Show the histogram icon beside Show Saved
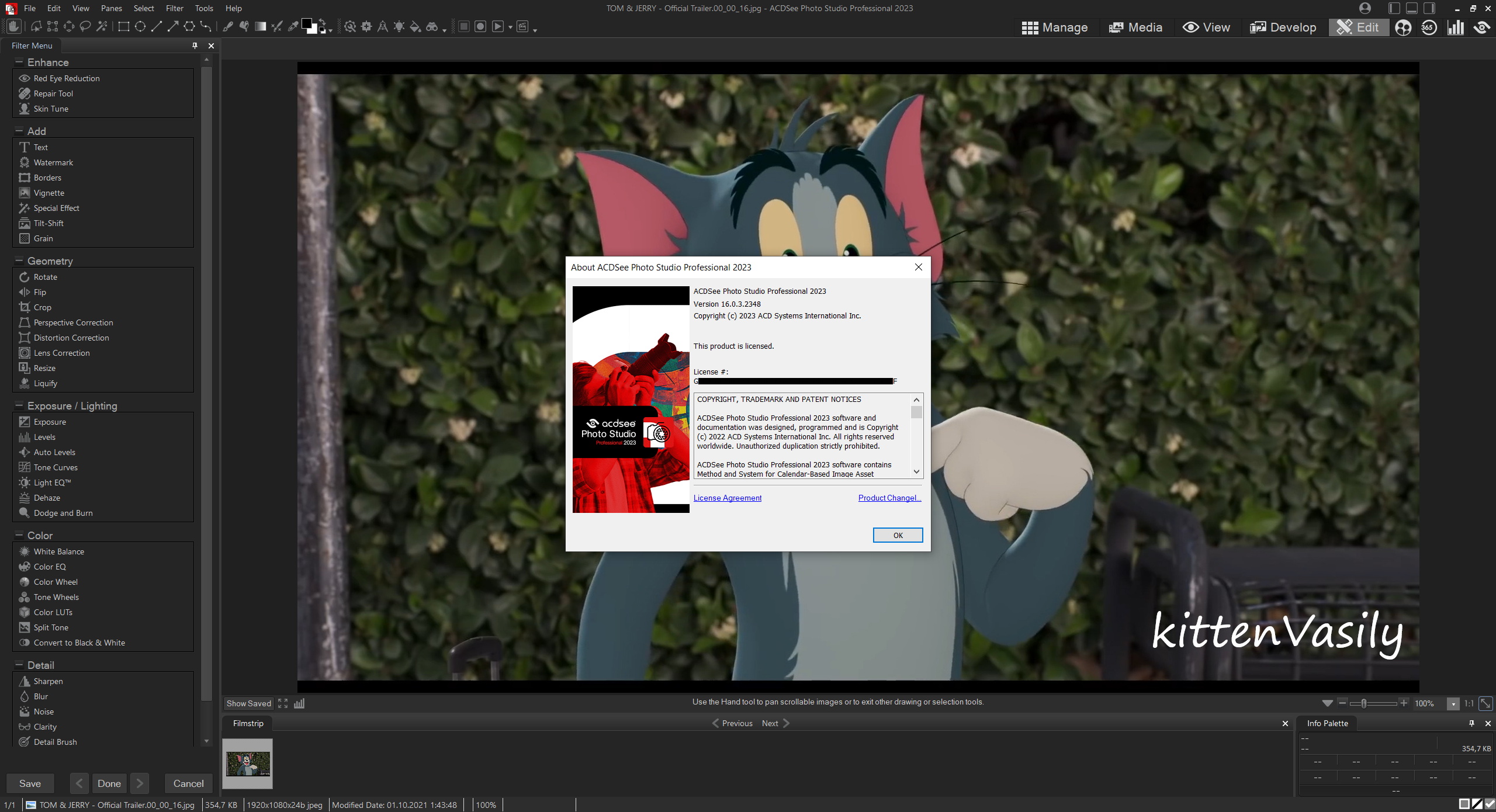Viewport: 1496px width, 812px height. click(299, 703)
